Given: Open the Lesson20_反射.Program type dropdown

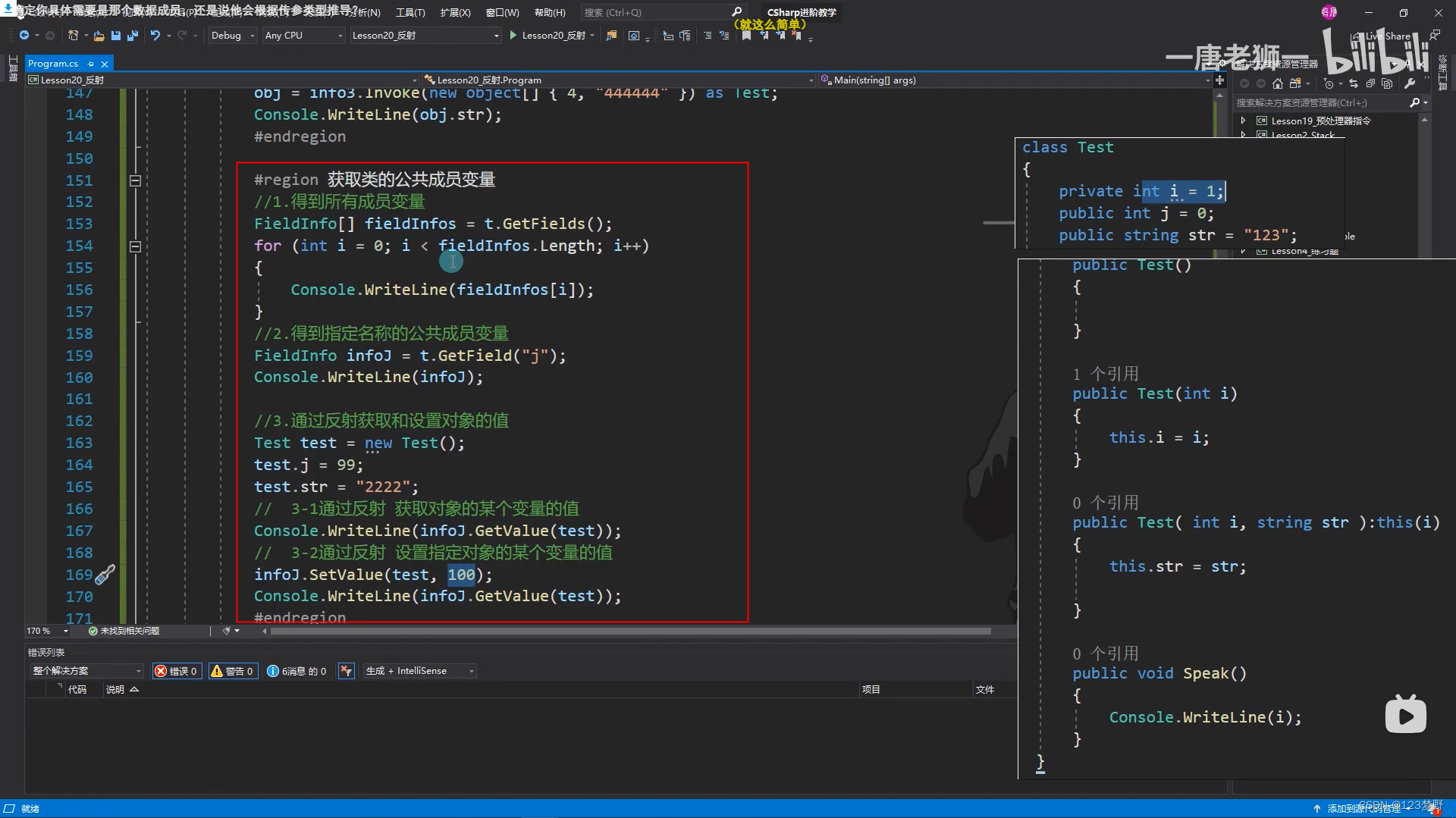Looking at the screenshot, I should [x=618, y=80].
